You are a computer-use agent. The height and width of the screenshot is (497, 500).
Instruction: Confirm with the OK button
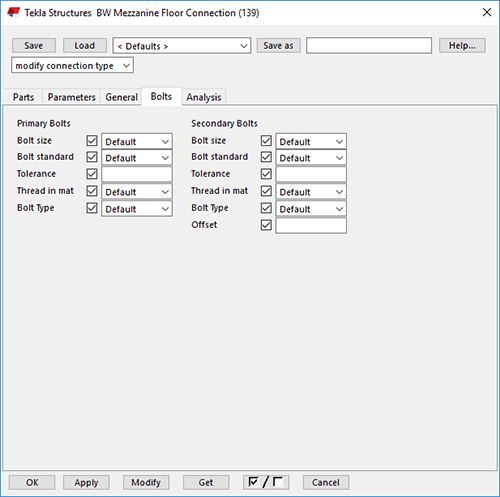[x=32, y=482]
